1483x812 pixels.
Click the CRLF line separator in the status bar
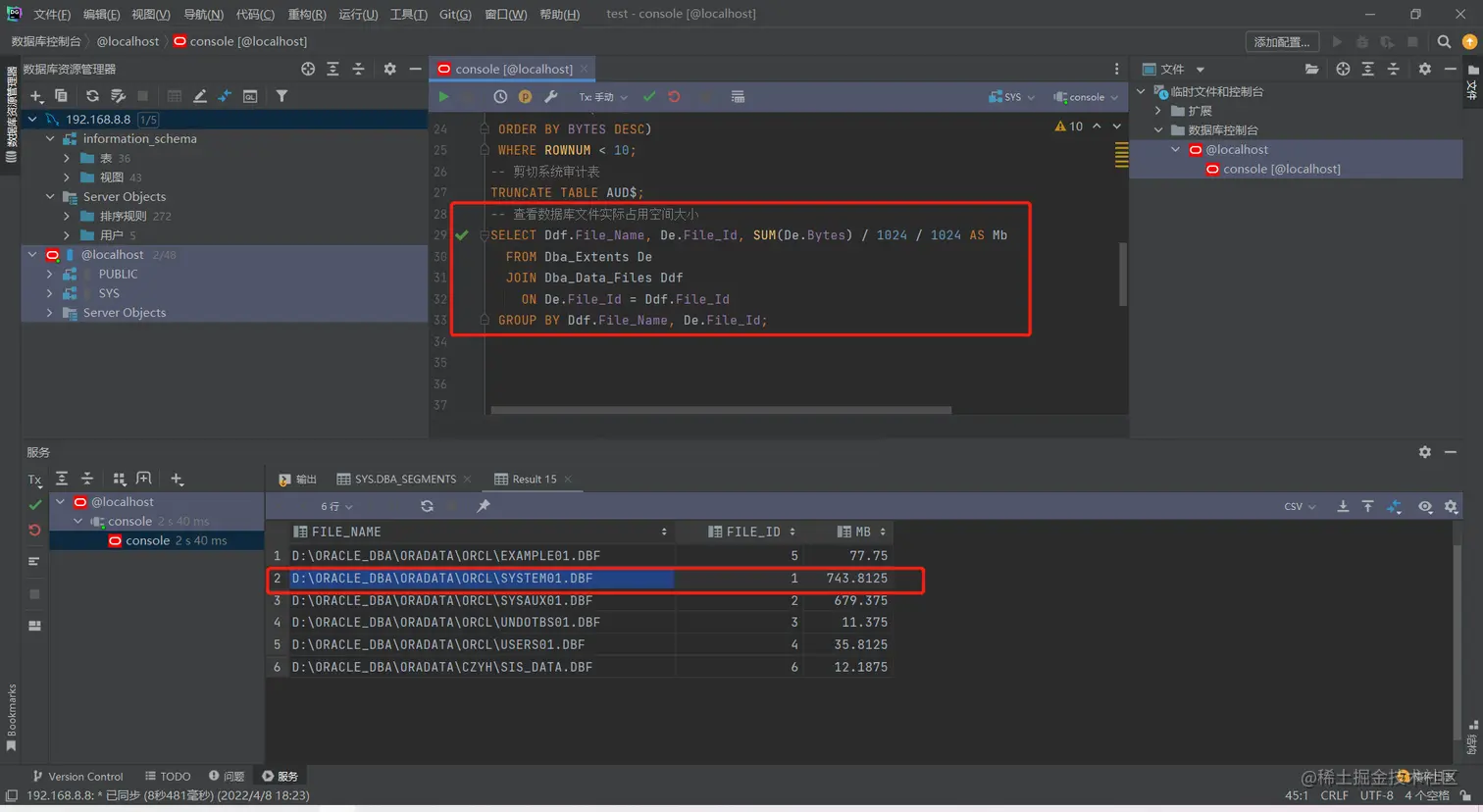[x=1334, y=795]
